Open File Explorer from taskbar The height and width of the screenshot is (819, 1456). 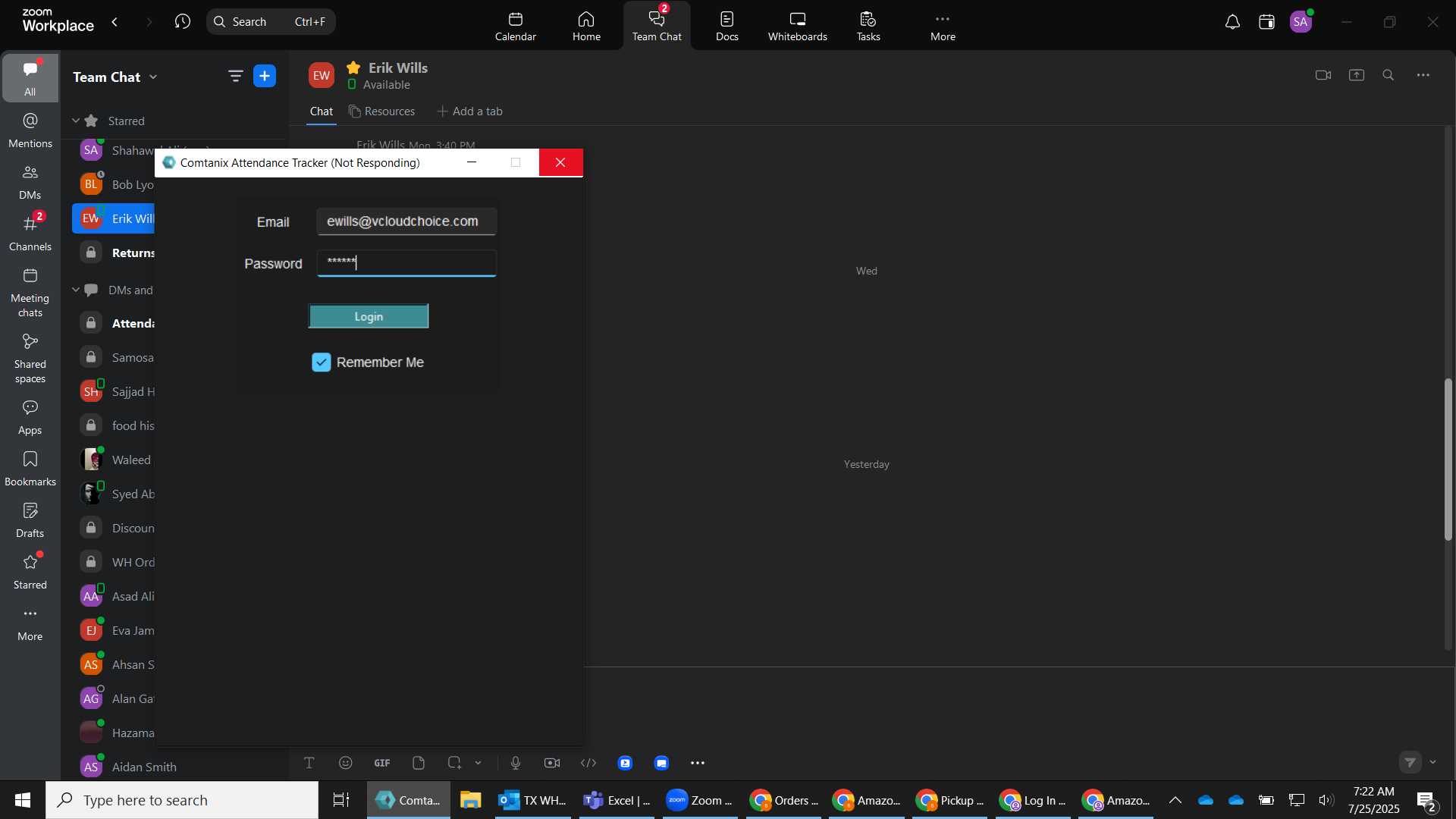click(x=470, y=800)
